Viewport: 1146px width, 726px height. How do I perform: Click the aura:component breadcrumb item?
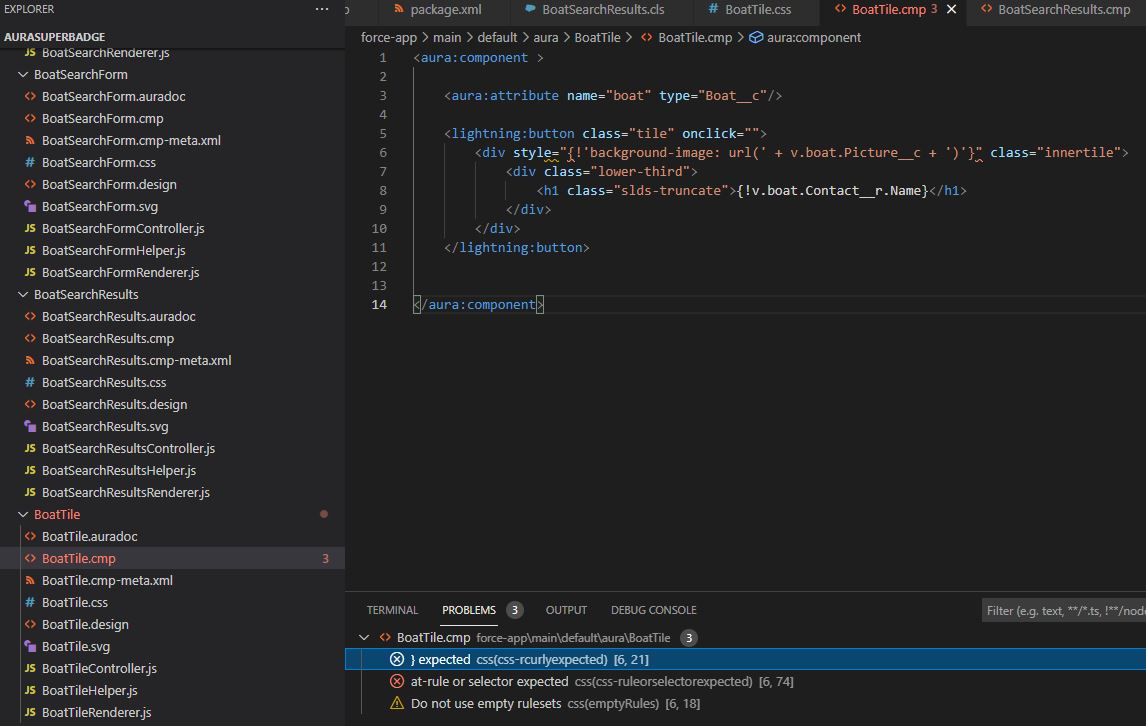point(818,37)
